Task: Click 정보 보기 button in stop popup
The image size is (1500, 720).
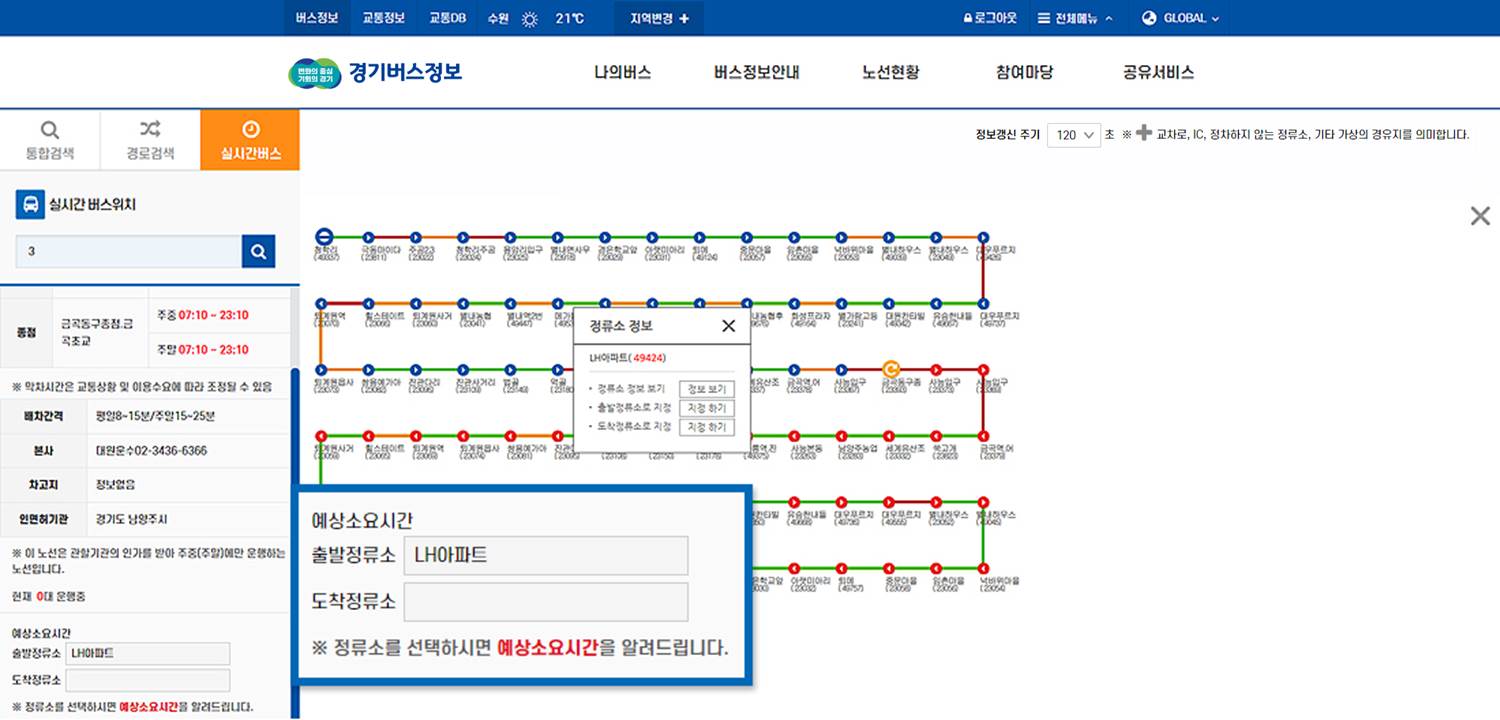Action: point(706,389)
